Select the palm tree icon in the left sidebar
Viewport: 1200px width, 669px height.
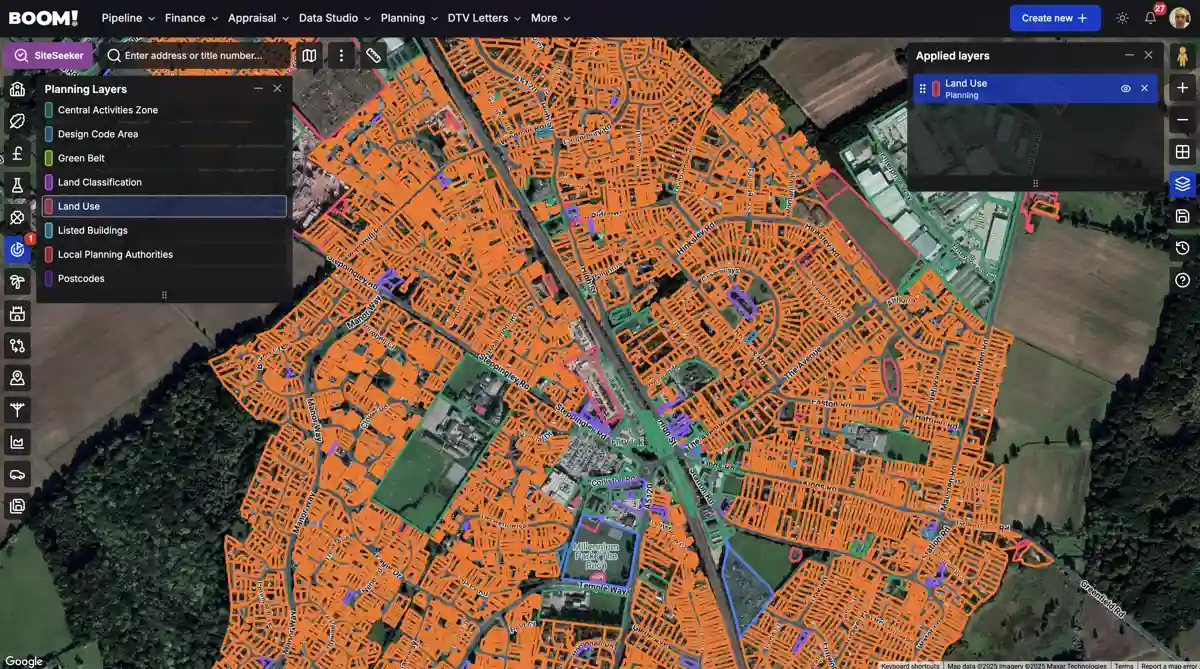pos(16,281)
